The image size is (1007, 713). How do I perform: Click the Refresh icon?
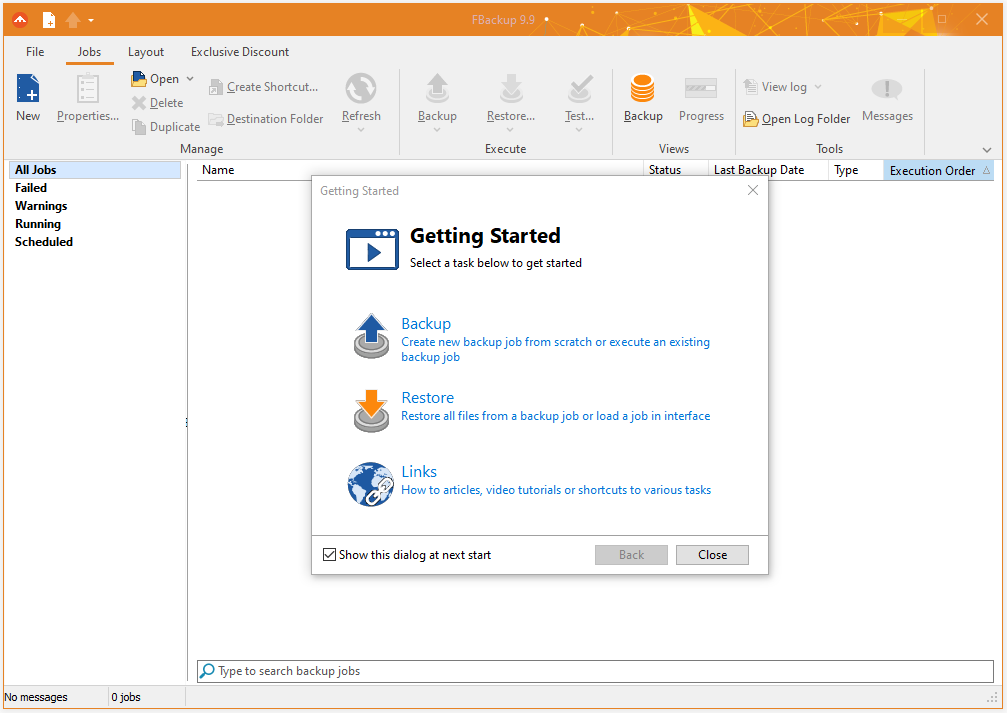[361, 88]
